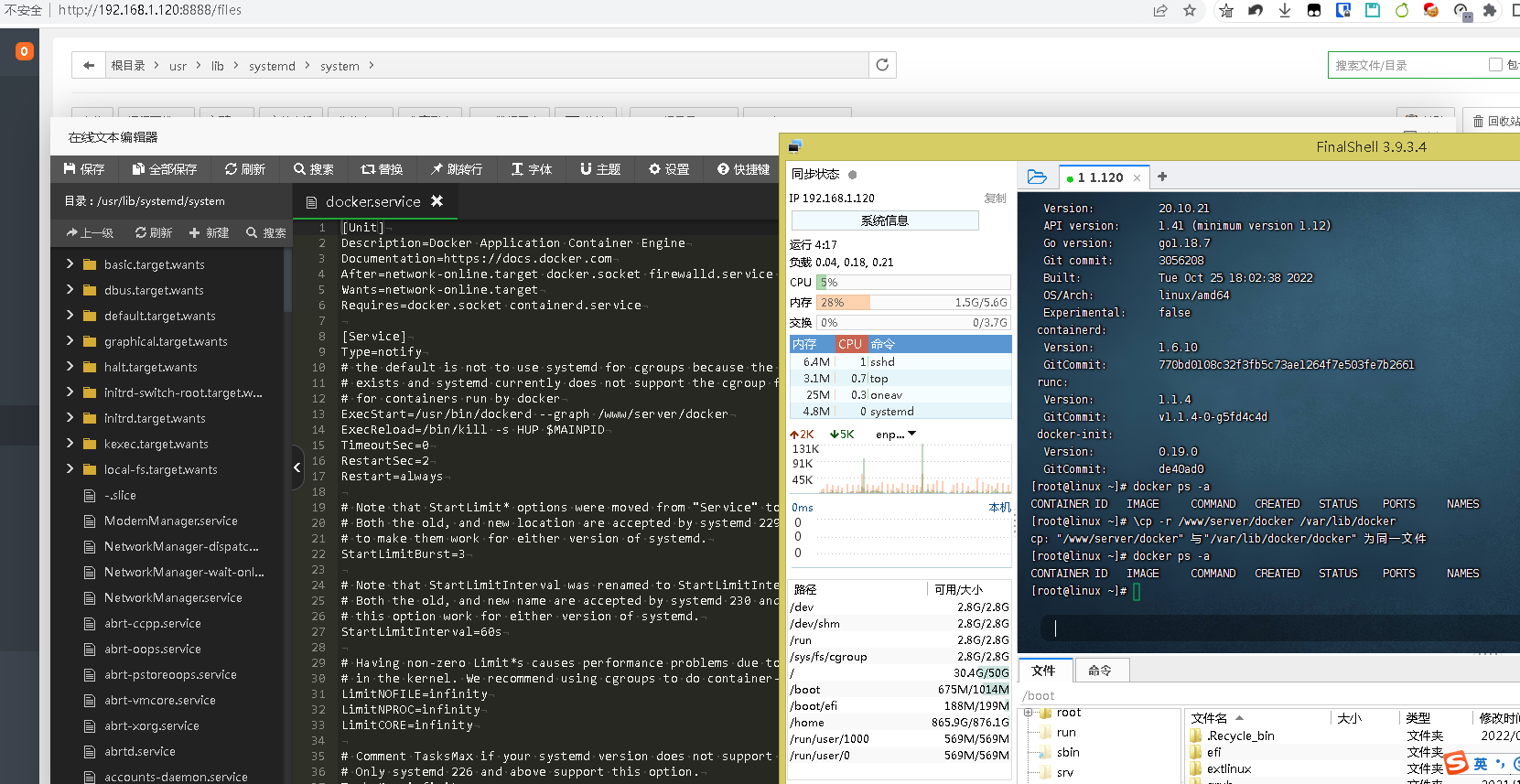Sort process list by CPU column
This screenshot has height=784, width=1520.
850,344
